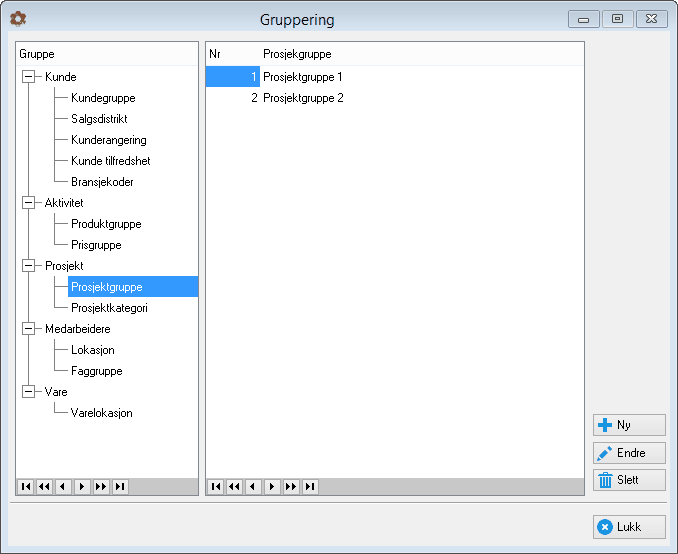Go to last record in Prosjekgruppe list navigator
The width and height of the screenshot is (678, 554).
[x=310, y=487]
